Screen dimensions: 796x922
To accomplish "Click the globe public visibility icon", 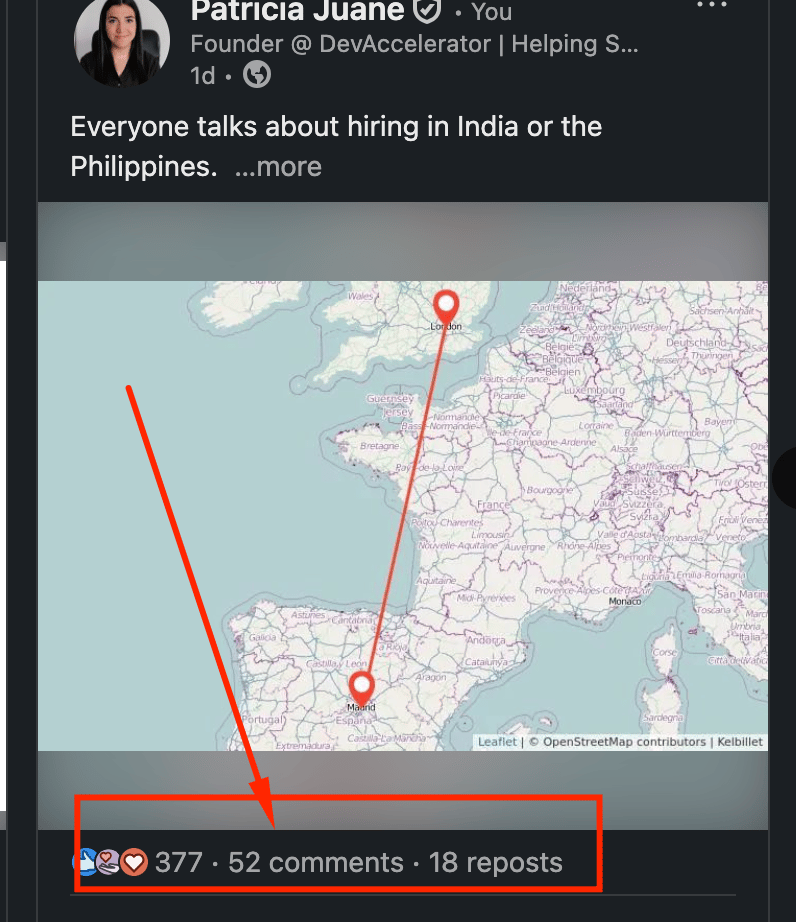I will [x=257, y=75].
